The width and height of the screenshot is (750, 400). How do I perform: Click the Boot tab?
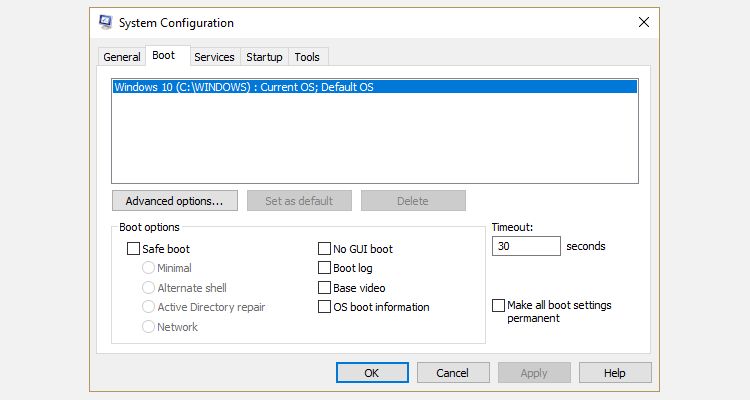(x=163, y=56)
